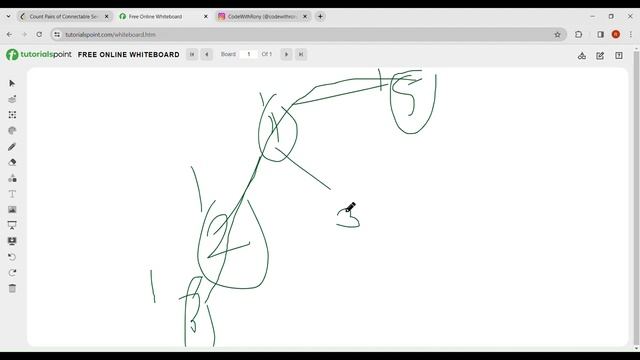The image size is (640, 360).
Task: Go to next board
Action: (x=286, y=54)
